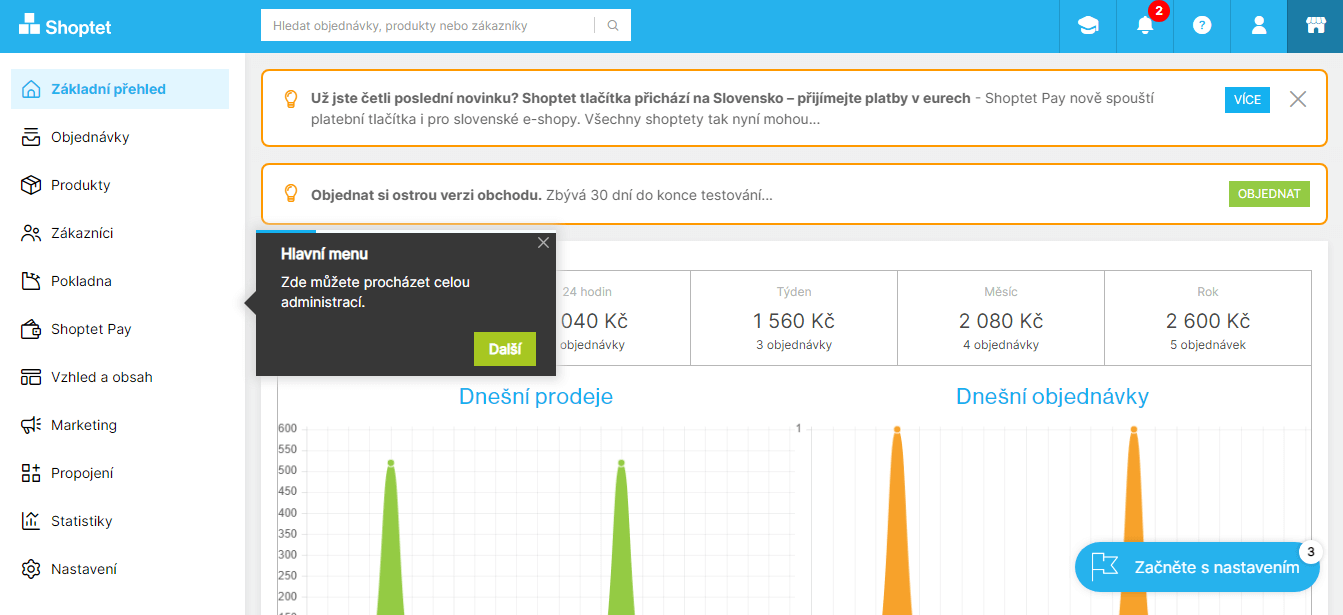Click the Dnešní objednávky chart title
1343x615 pixels.
(x=1052, y=396)
